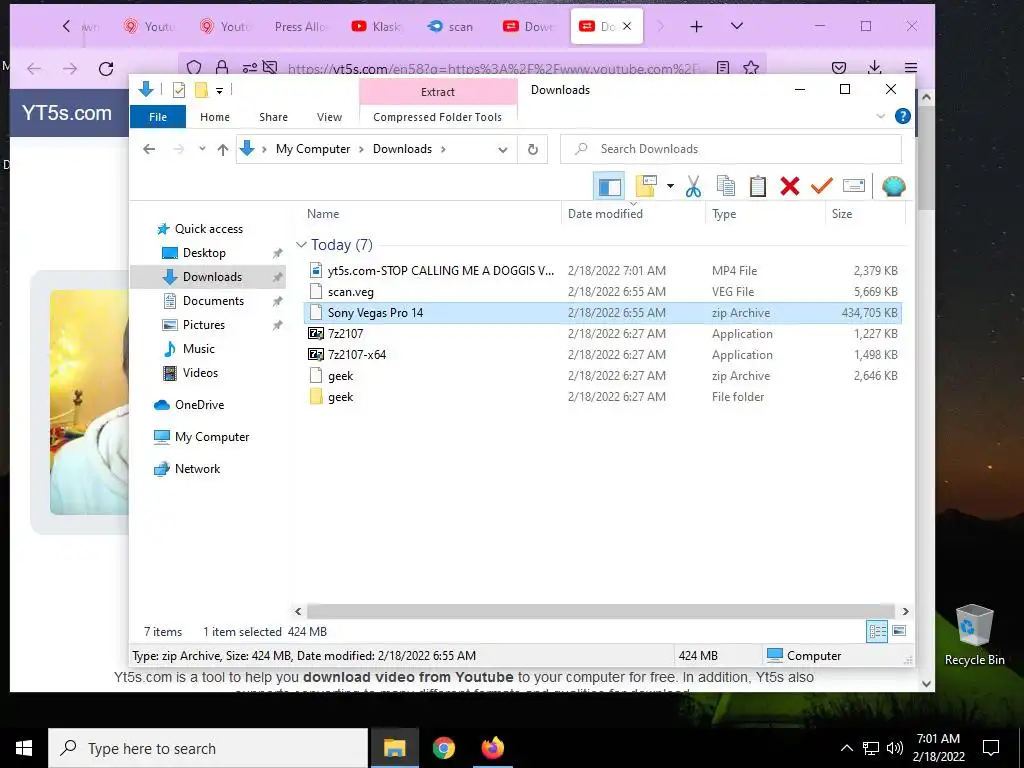This screenshot has height=768, width=1024.
Task: Click the orange checkmark Properties icon
Action: [x=822, y=187]
